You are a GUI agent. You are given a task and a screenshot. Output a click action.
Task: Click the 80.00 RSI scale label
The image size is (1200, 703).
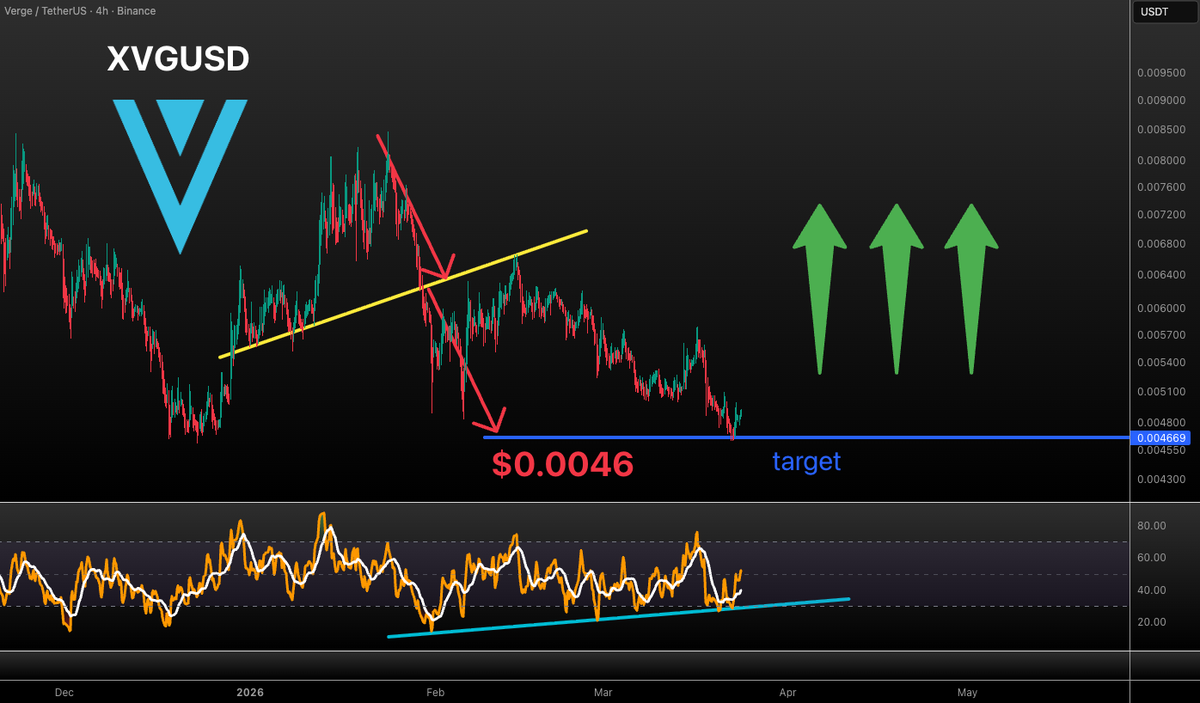pos(1153,526)
